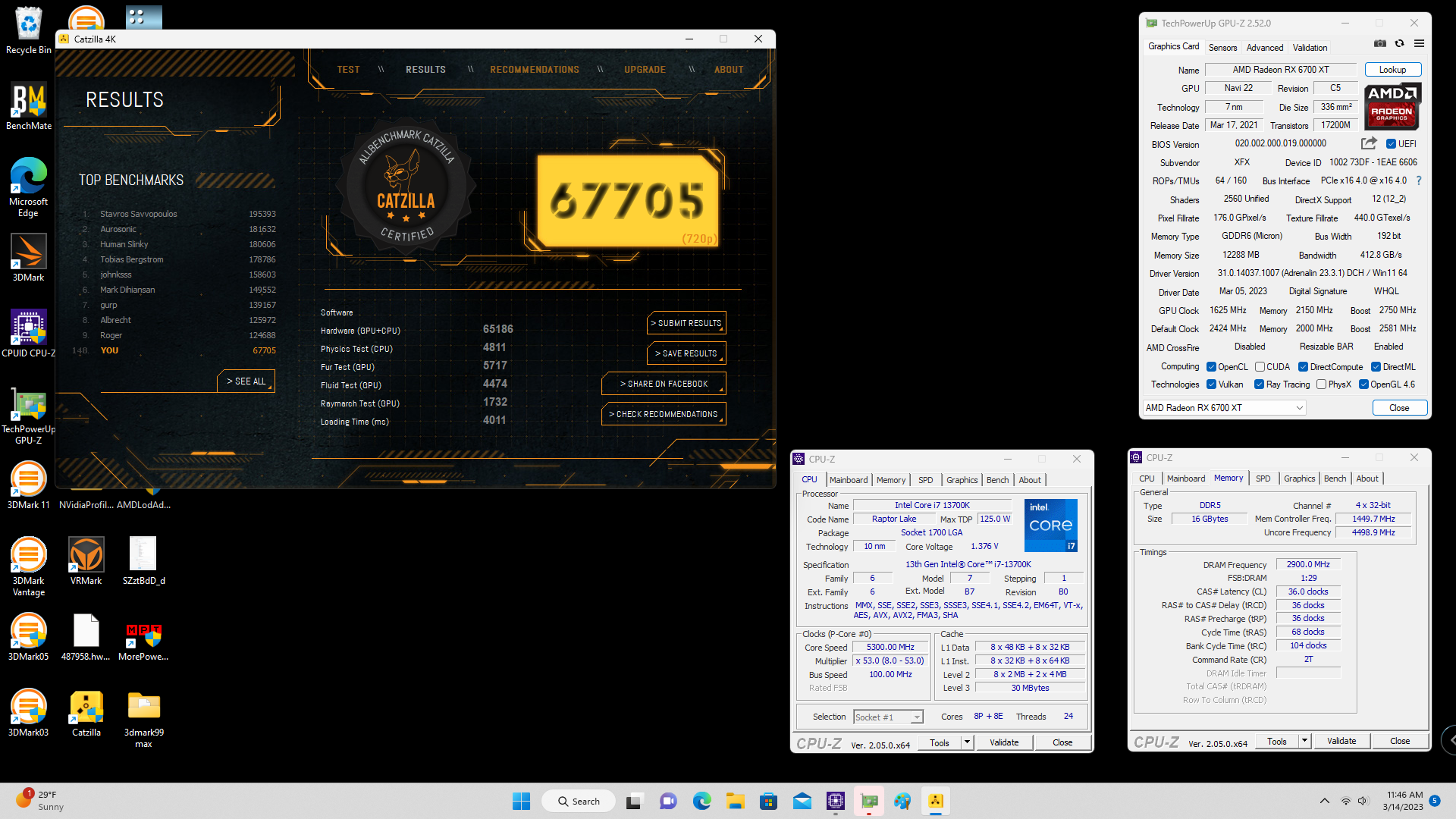Image resolution: width=1456 pixels, height=819 pixels.
Task: Open clock and date in system tray
Action: pyautogui.click(x=1404, y=801)
